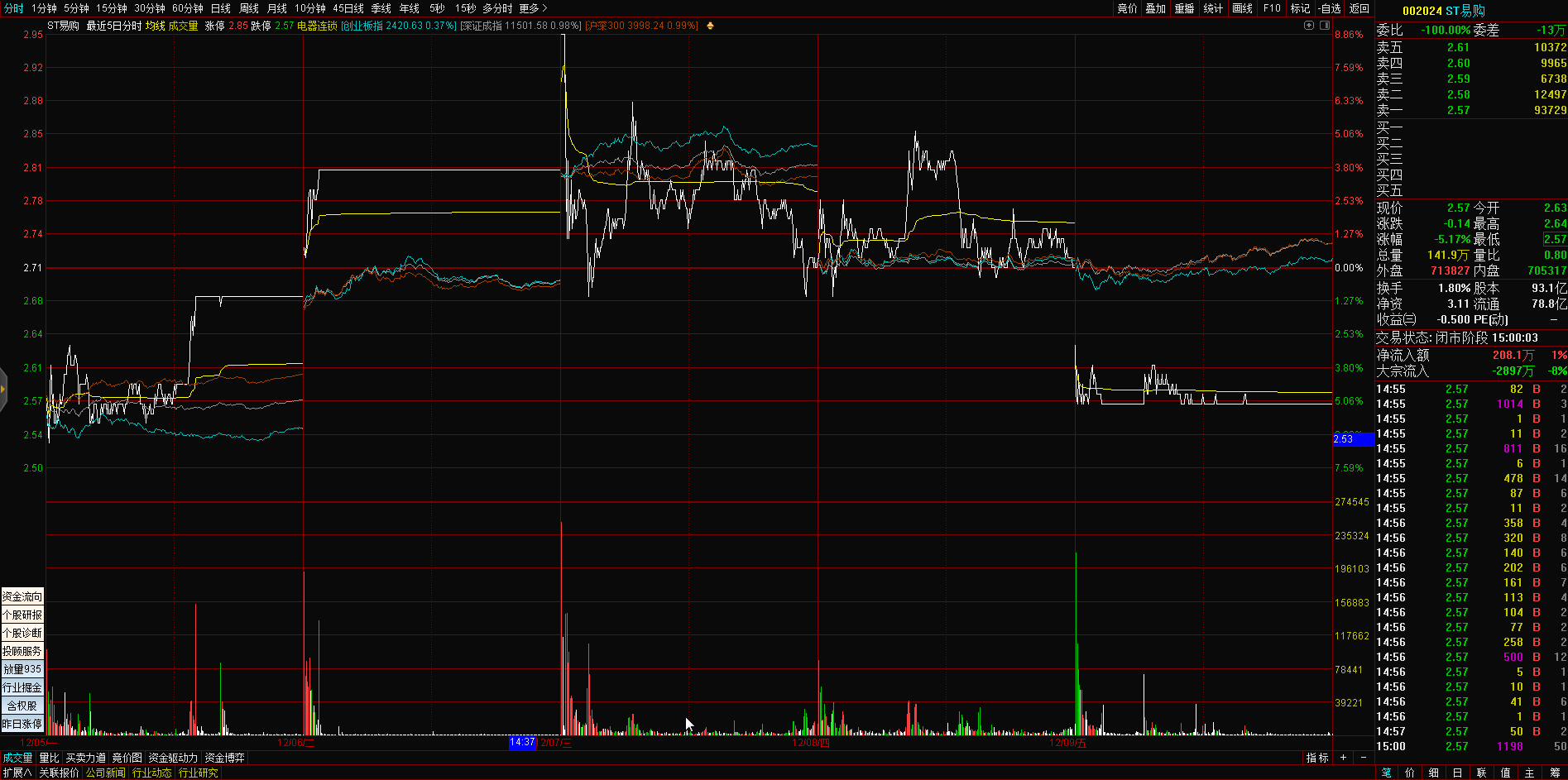
Task: Click the left edge panel expand arrow
Action: [x=3, y=389]
